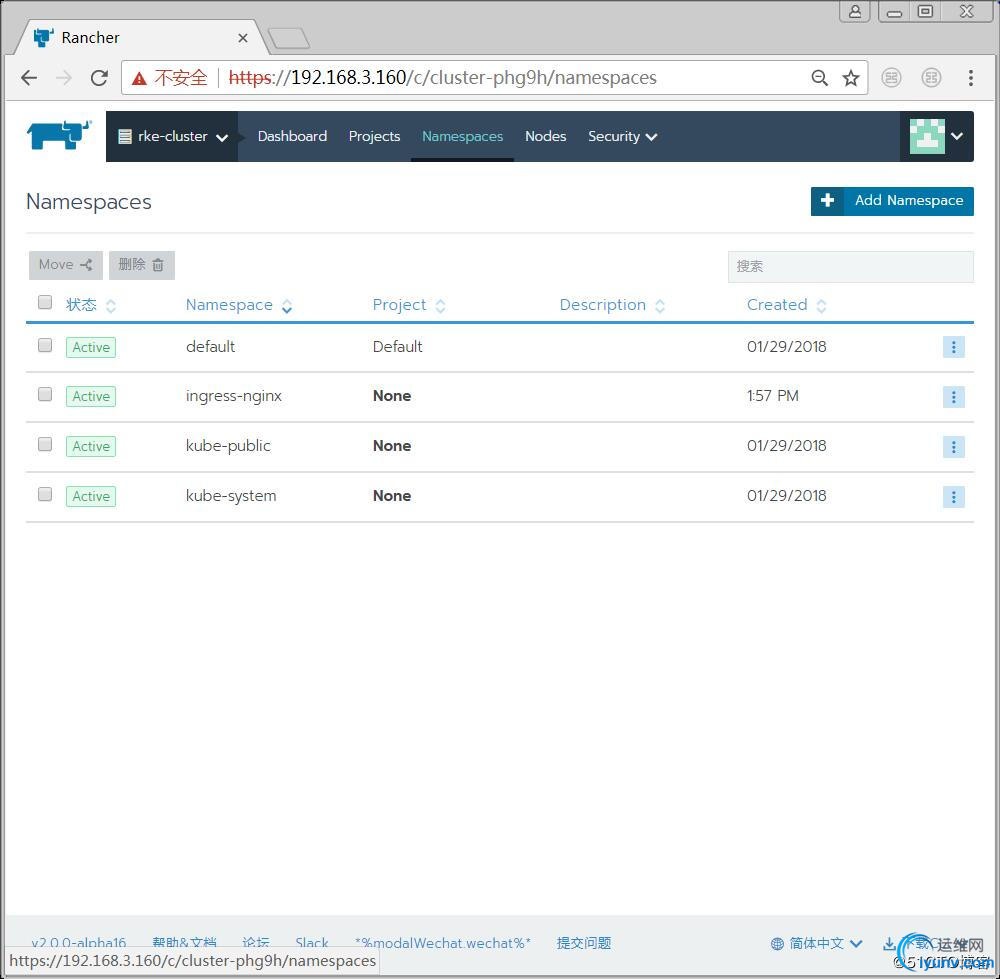The image size is (1000, 979).
Task: Click the browser back arrow
Action: point(29,78)
